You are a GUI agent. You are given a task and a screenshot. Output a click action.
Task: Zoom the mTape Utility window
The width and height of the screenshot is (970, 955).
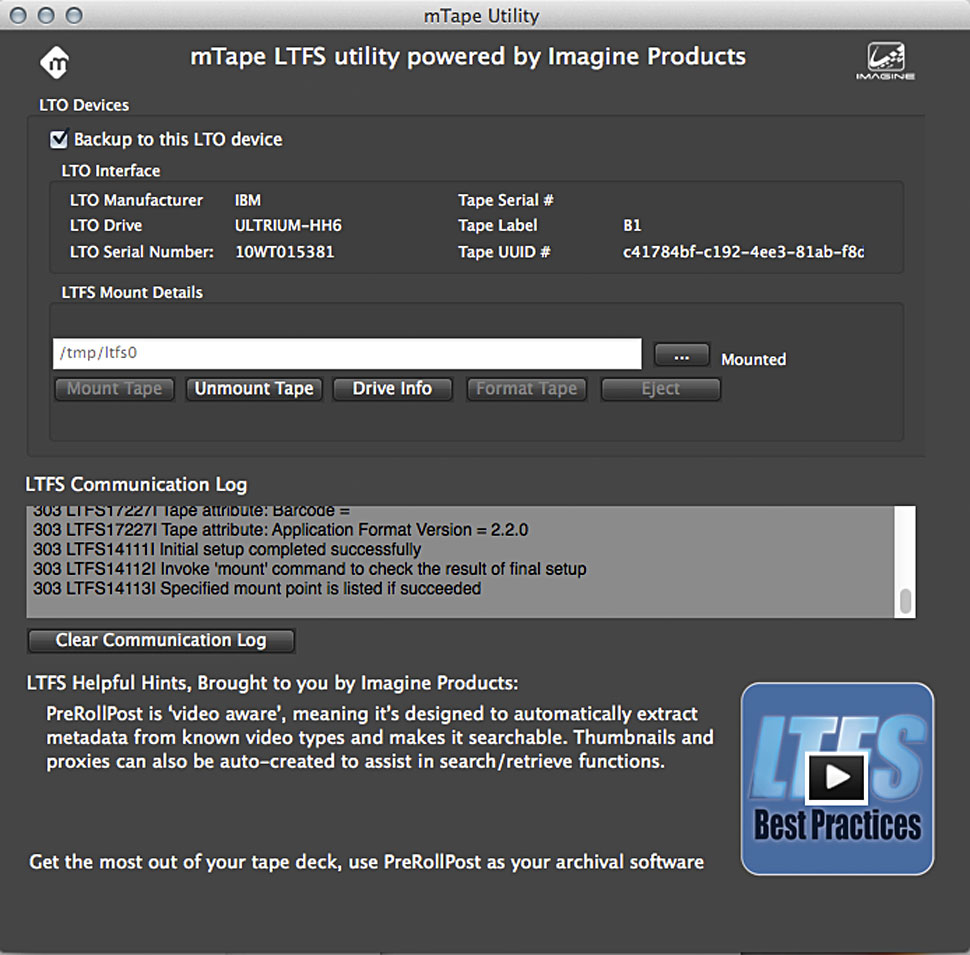73,15
